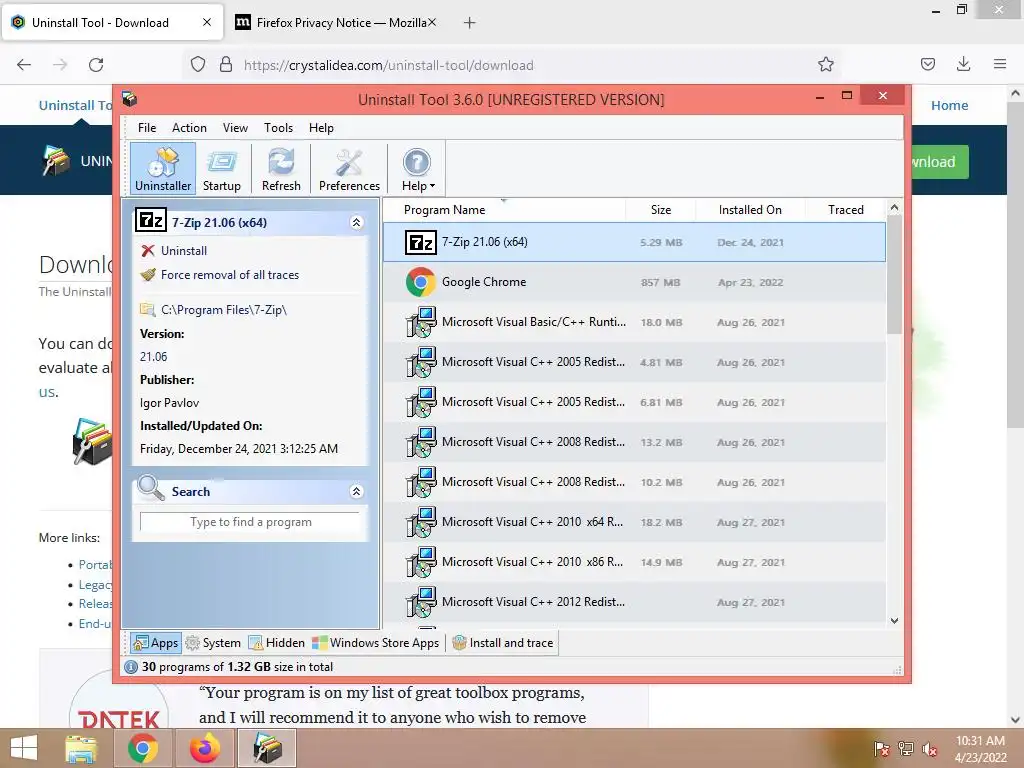This screenshot has width=1024, height=768.
Task: Collapse the 7-Zip details panel
Action: (357, 223)
